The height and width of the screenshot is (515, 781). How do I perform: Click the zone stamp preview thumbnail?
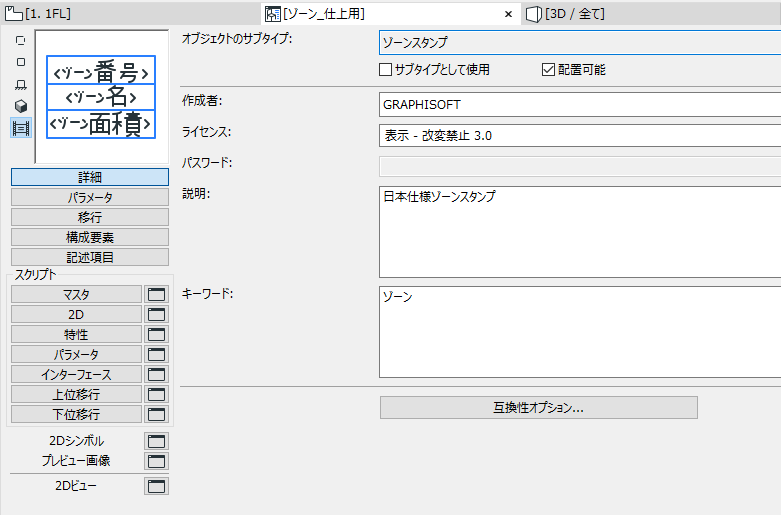pos(102,97)
